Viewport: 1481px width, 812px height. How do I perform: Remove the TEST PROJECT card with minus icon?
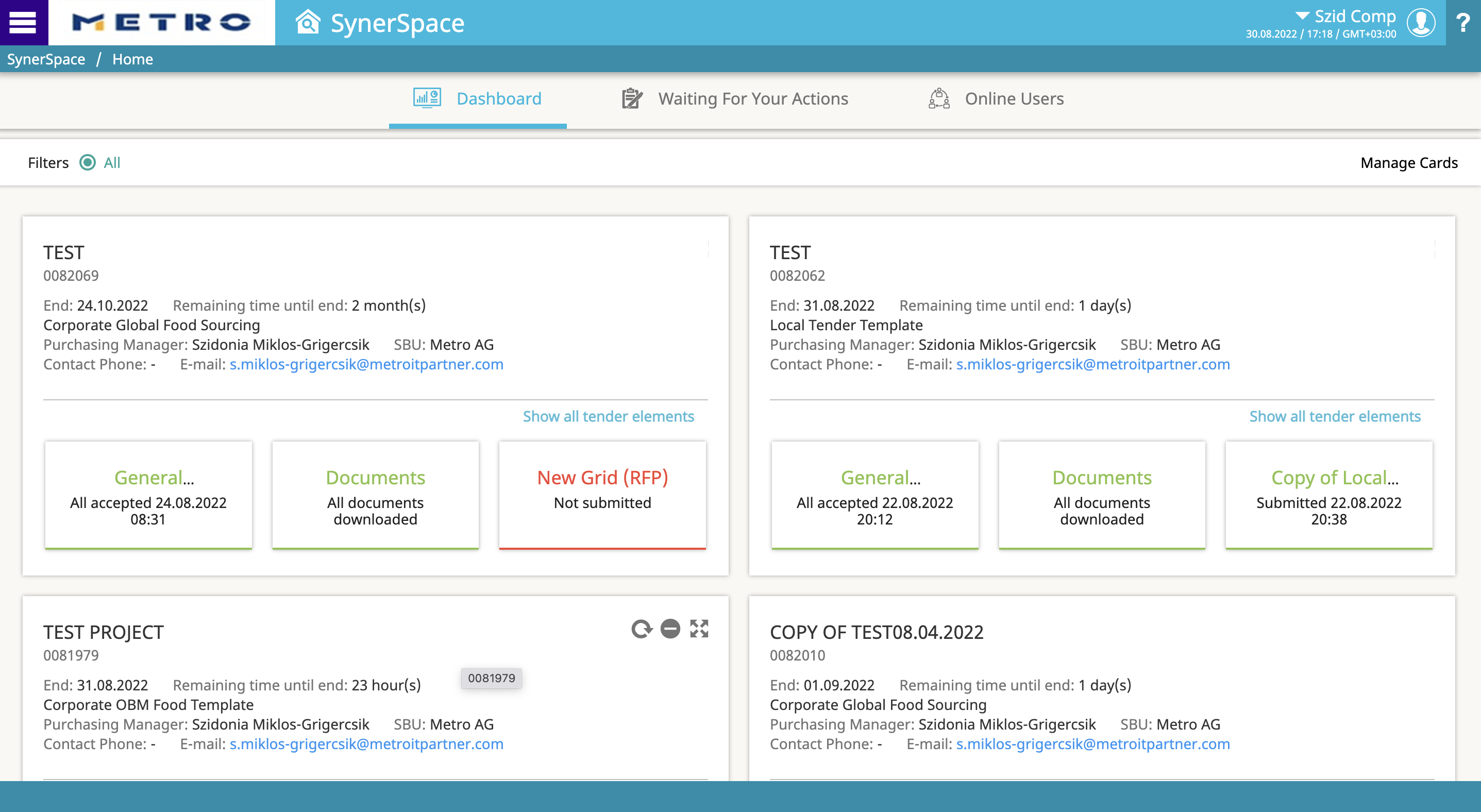(670, 629)
